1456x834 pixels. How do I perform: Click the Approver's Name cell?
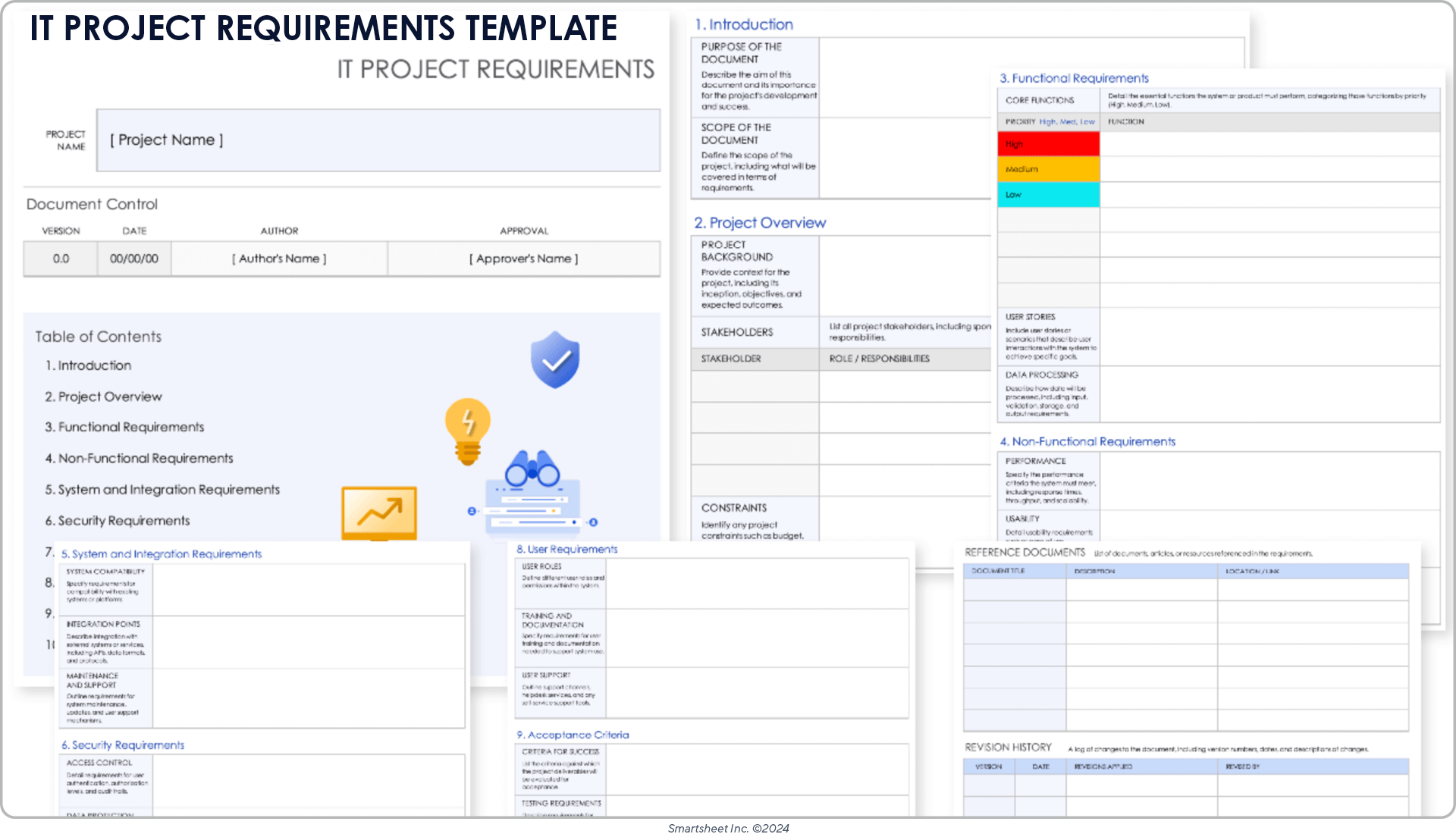pyautogui.click(x=523, y=259)
